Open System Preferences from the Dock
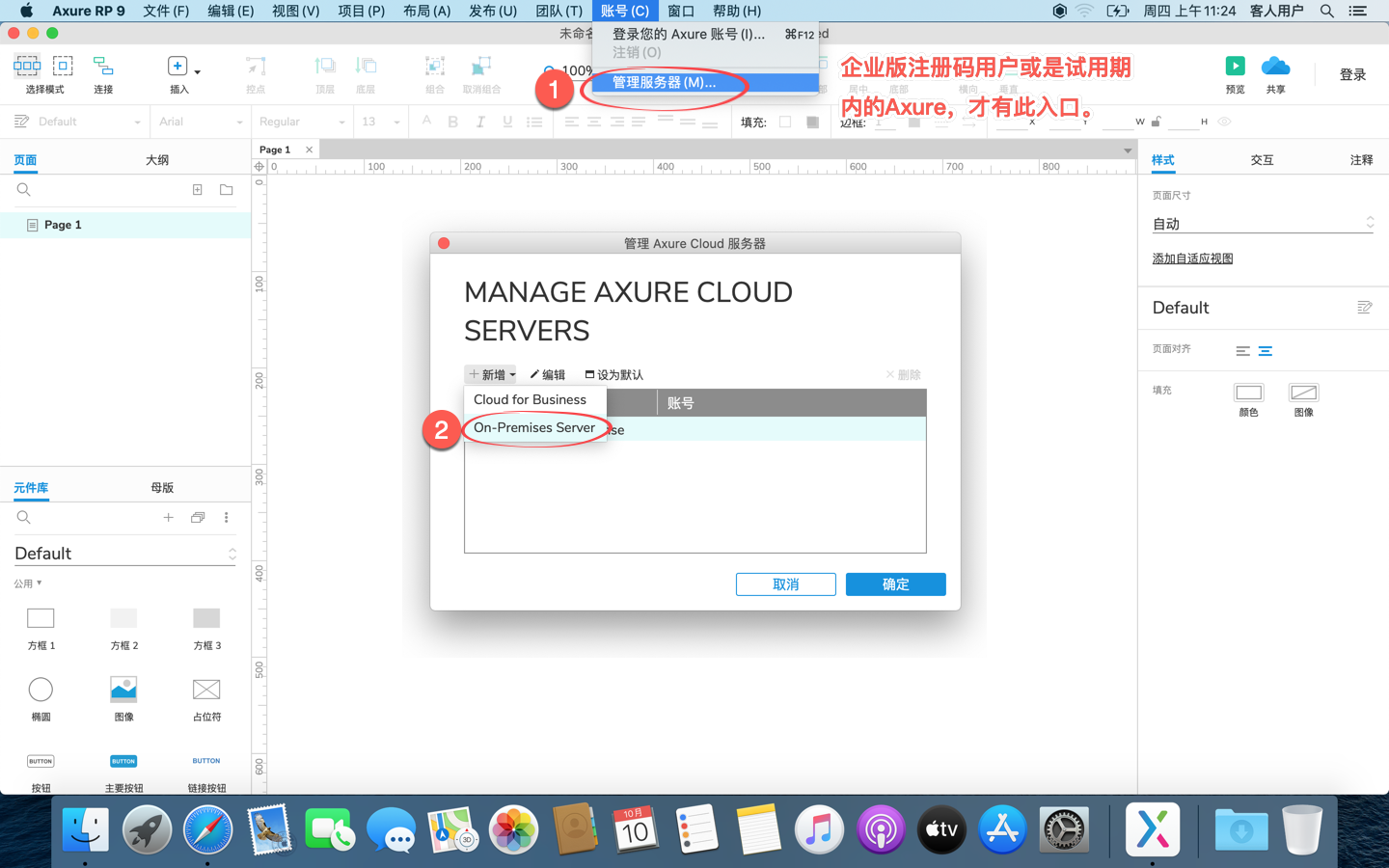 [x=1064, y=830]
